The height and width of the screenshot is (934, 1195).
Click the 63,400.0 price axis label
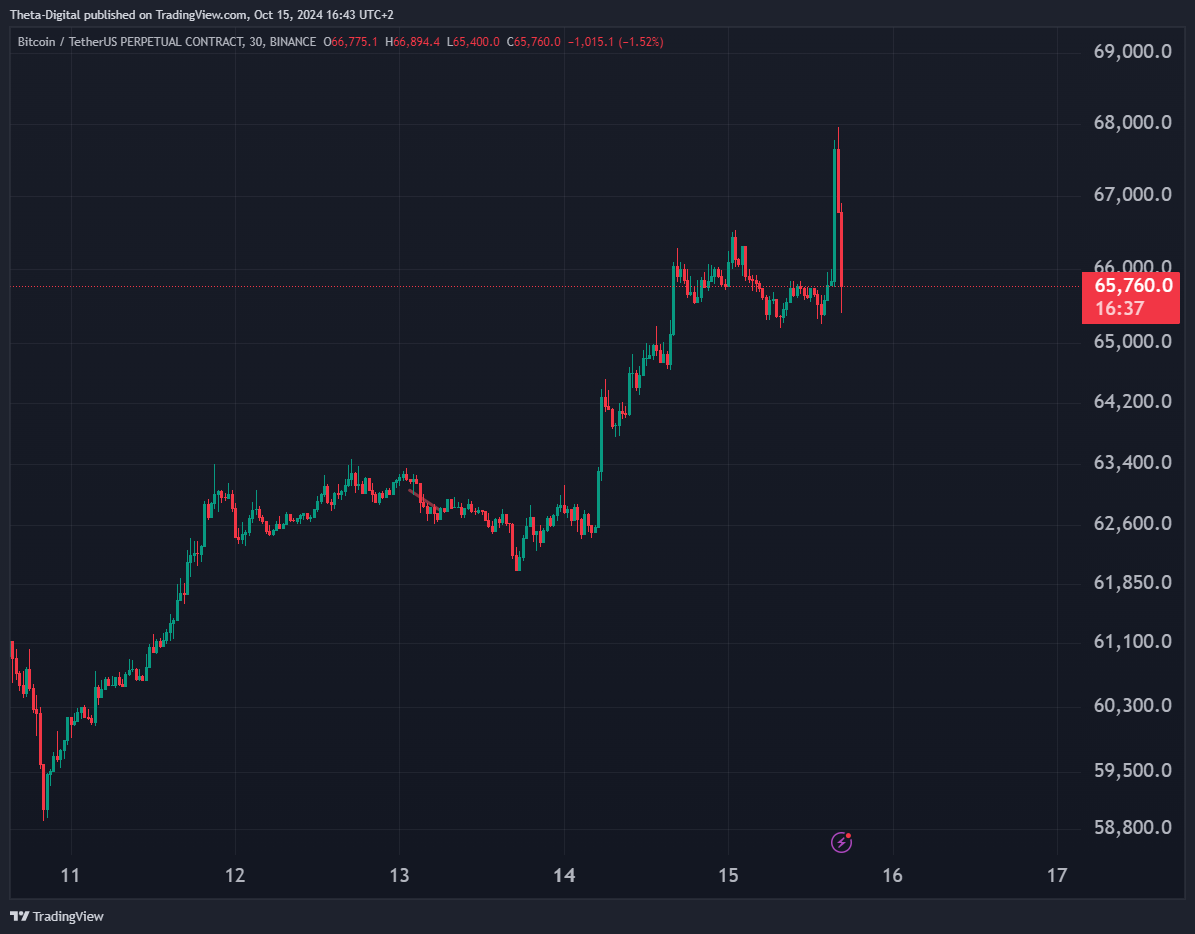pos(1133,462)
